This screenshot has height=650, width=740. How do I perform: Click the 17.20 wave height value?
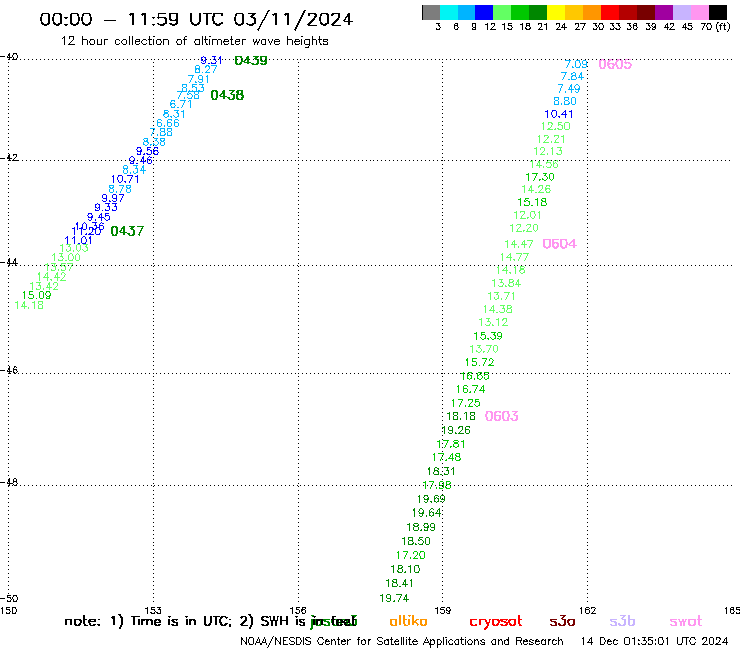pyautogui.click(x=411, y=556)
